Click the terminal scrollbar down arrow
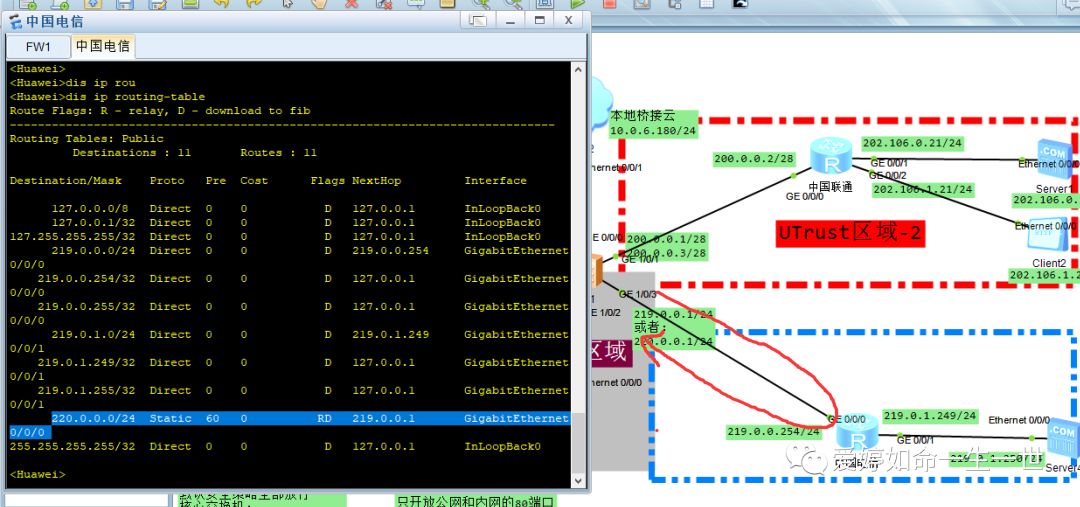Image resolution: width=1080 pixels, height=507 pixels. pos(579,481)
